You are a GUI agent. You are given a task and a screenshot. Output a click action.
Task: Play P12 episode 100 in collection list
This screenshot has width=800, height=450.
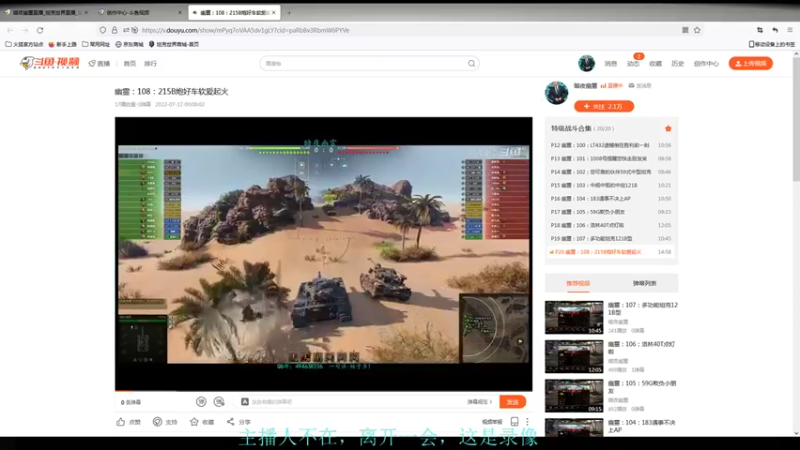pos(611,145)
